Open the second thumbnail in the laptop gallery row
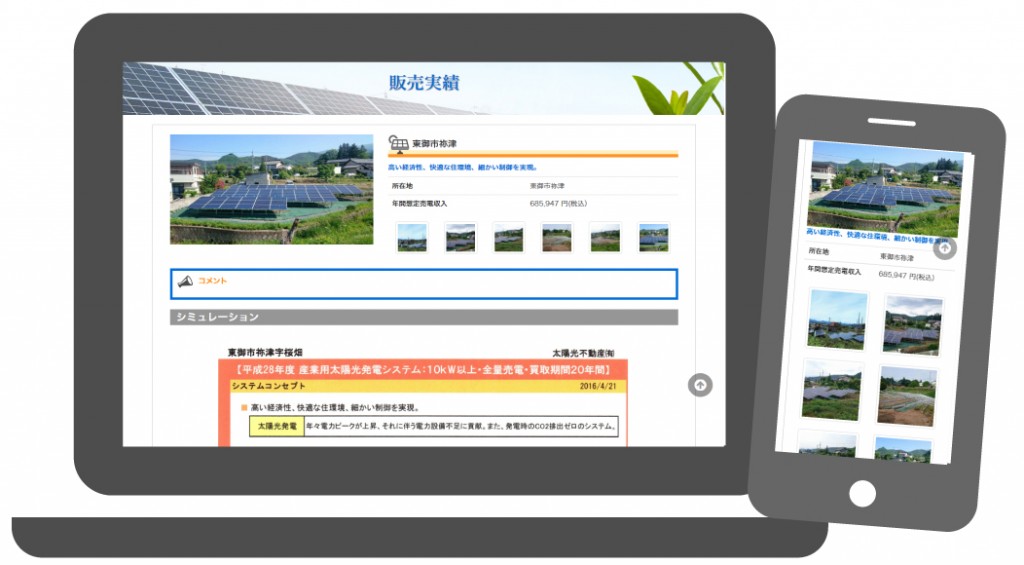The height and width of the screenshot is (565, 1024). pyautogui.click(x=460, y=237)
